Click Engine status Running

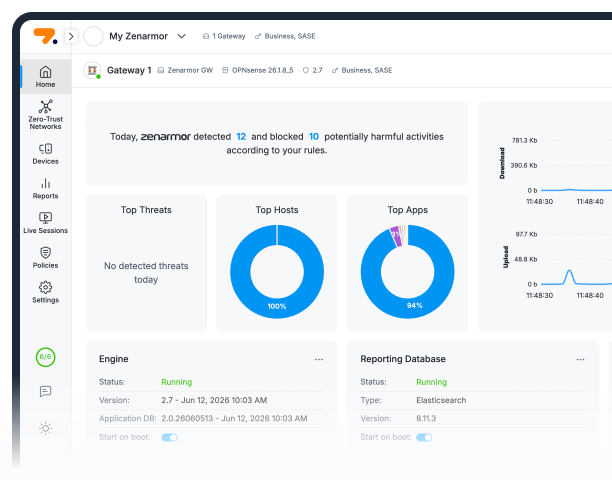tap(176, 382)
